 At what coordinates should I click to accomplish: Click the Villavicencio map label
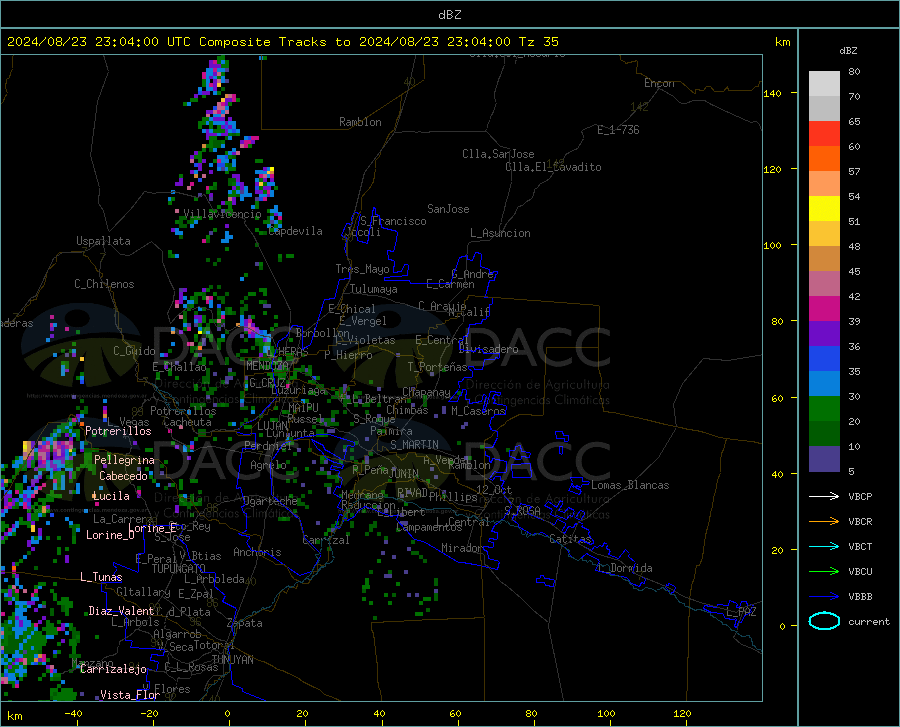point(222,214)
